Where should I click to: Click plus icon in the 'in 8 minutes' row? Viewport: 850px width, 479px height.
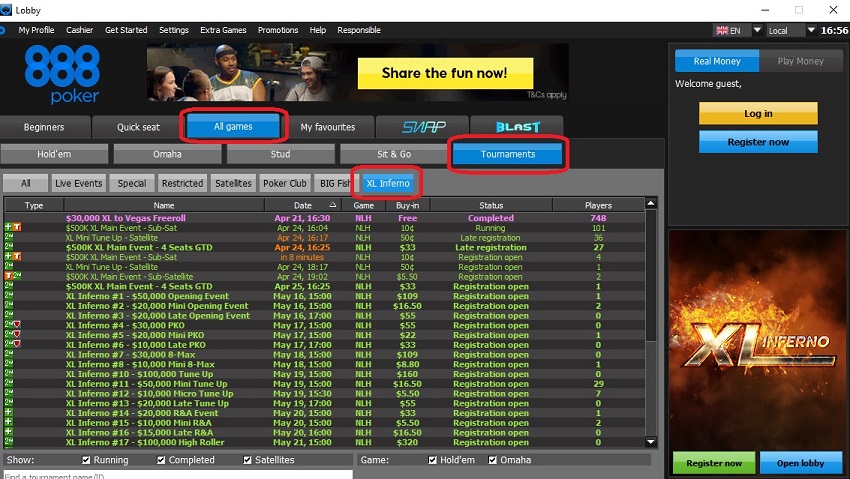point(8,257)
